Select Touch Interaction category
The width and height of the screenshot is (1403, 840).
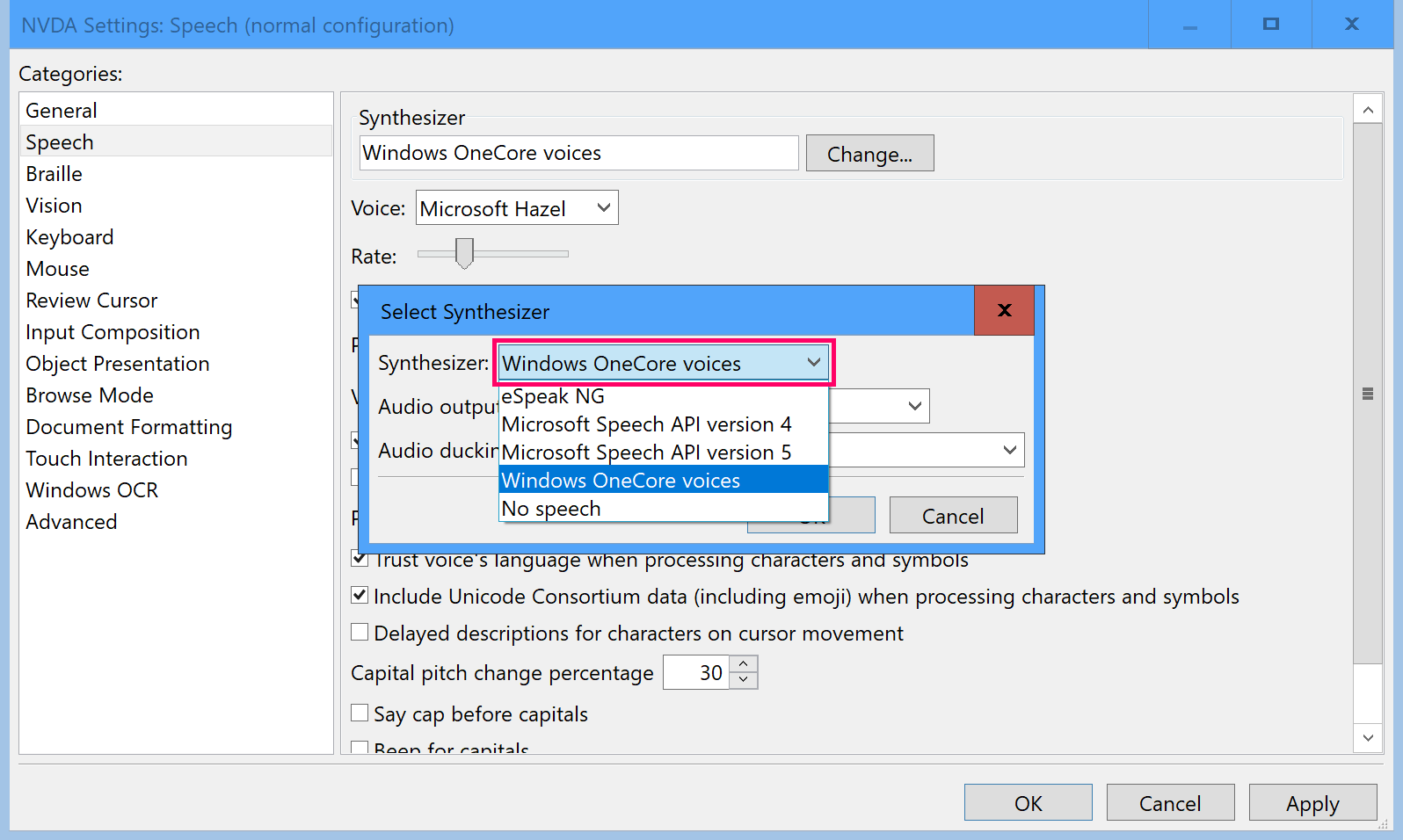click(176, 458)
